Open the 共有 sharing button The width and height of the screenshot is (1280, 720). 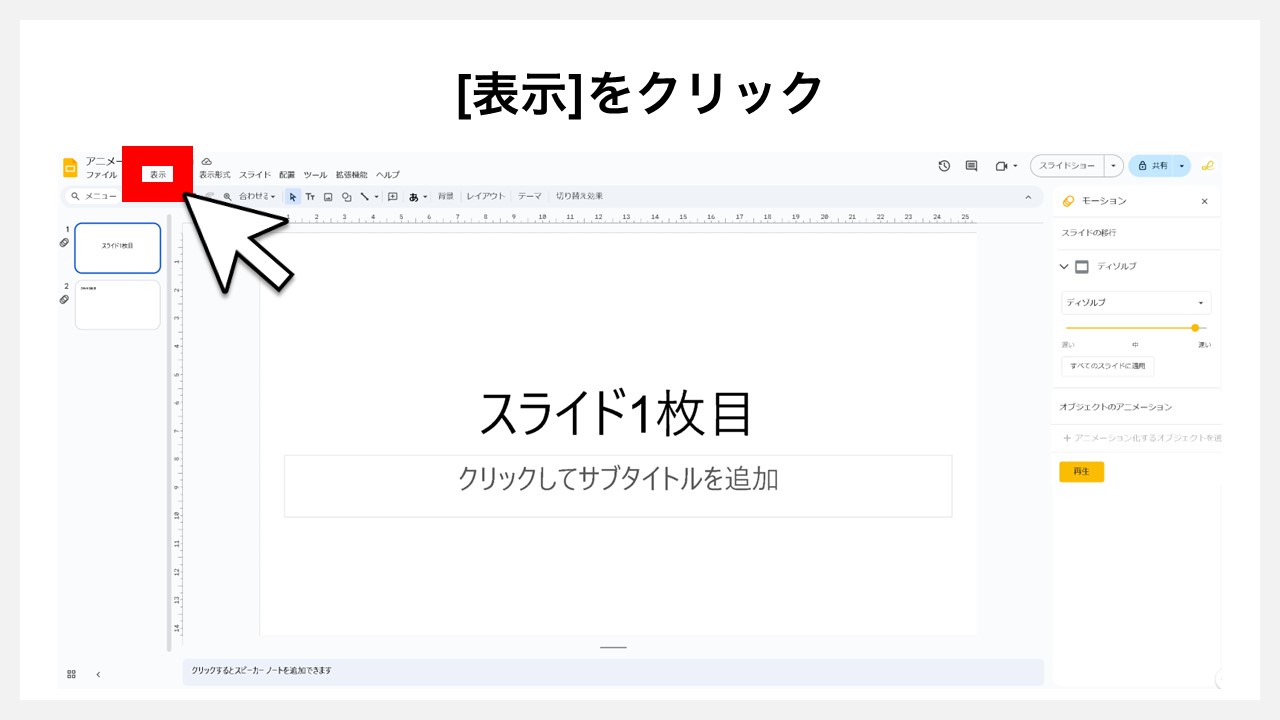1157,165
